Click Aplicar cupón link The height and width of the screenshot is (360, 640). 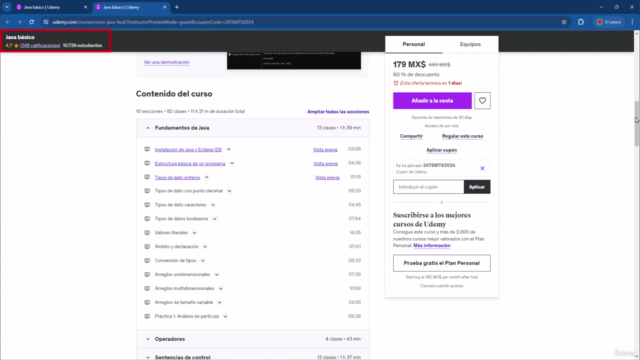tap(442, 150)
